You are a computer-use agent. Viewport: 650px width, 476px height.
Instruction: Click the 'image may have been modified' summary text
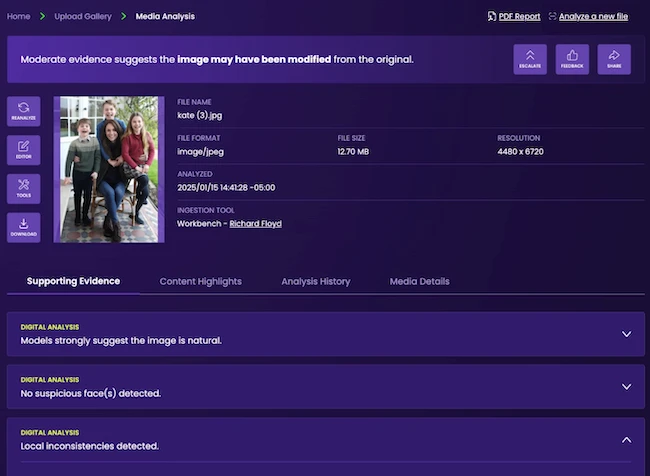coord(254,59)
